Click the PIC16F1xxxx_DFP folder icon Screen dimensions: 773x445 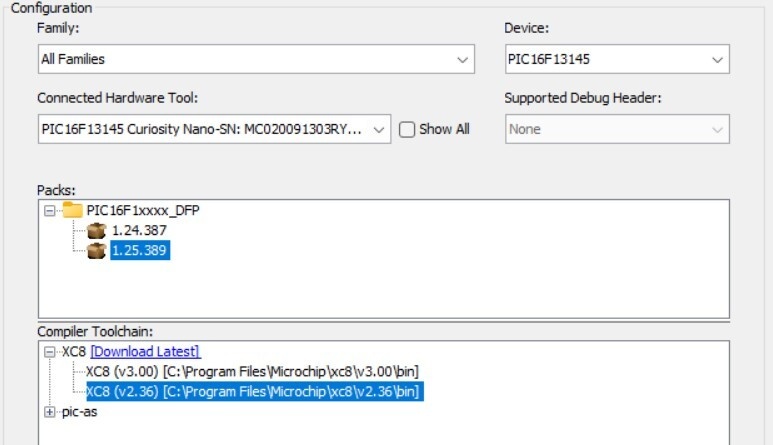click(x=72, y=210)
